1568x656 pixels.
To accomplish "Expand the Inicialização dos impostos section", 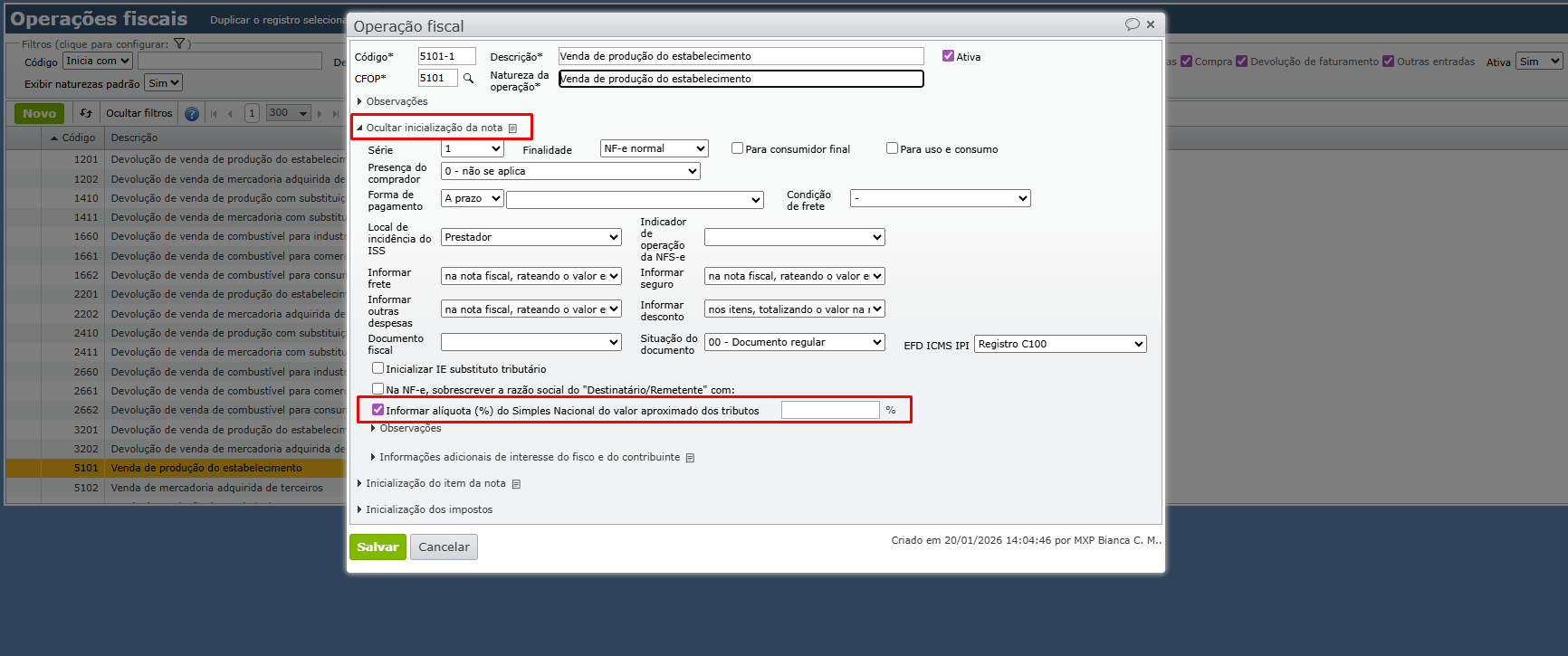I will click(x=425, y=509).
